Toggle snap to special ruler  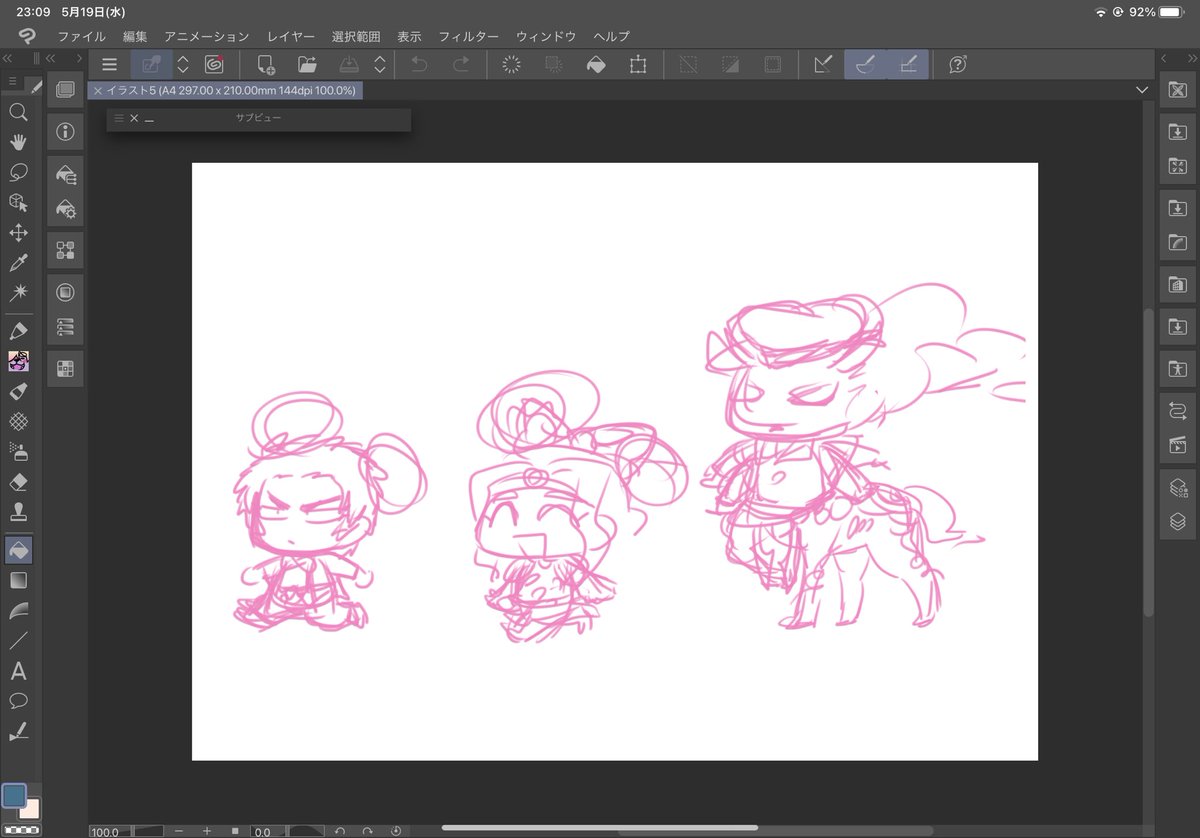865,64
